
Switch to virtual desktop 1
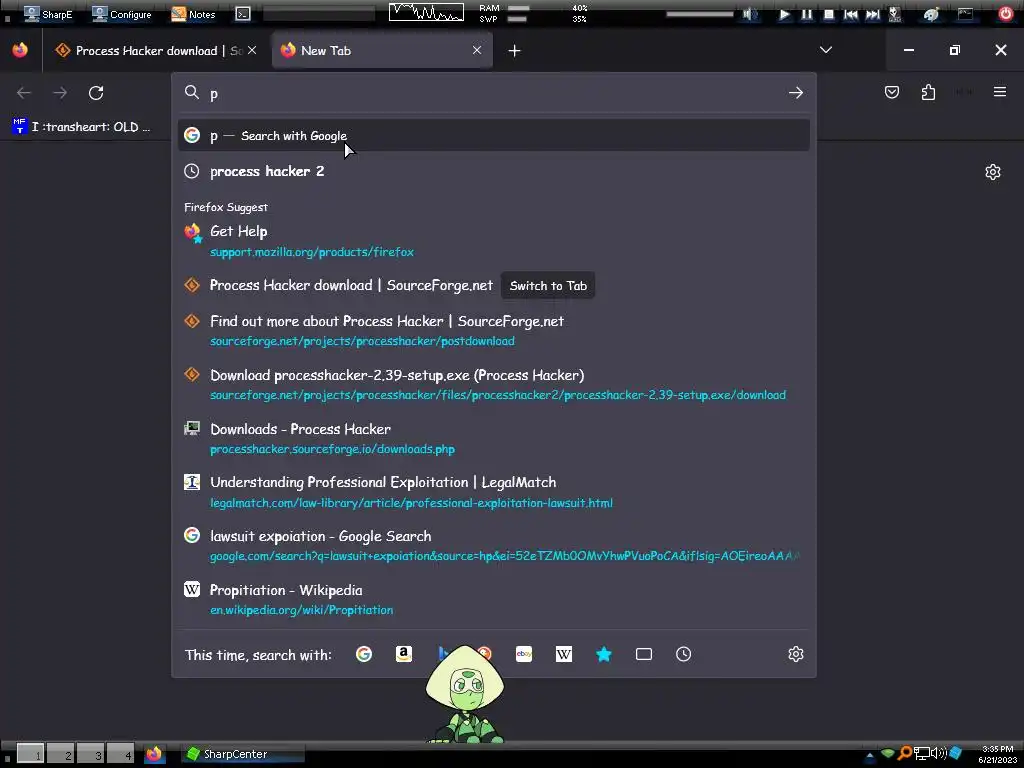30,754
